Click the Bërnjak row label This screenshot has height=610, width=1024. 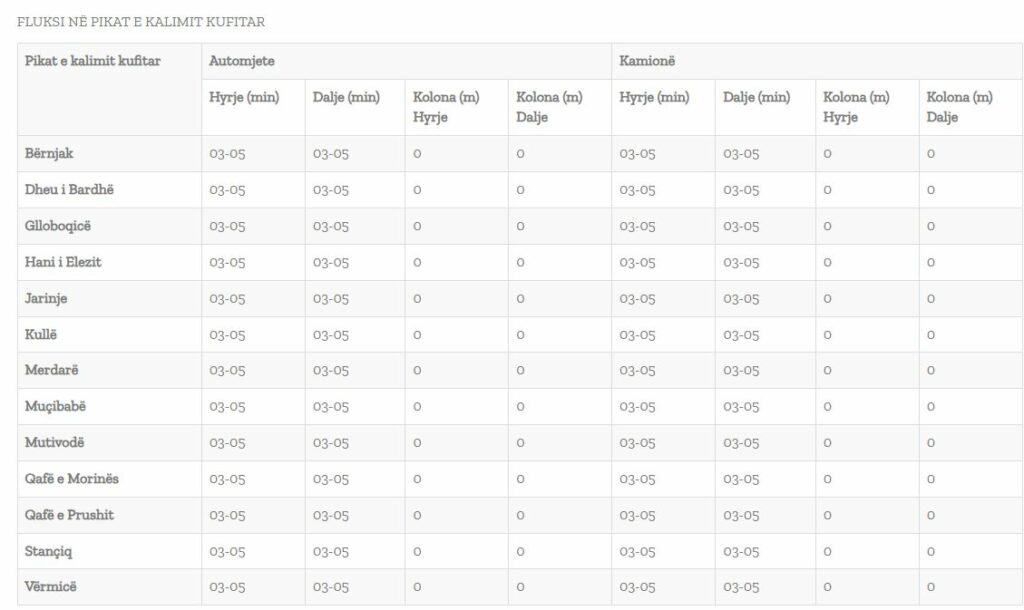49,153
